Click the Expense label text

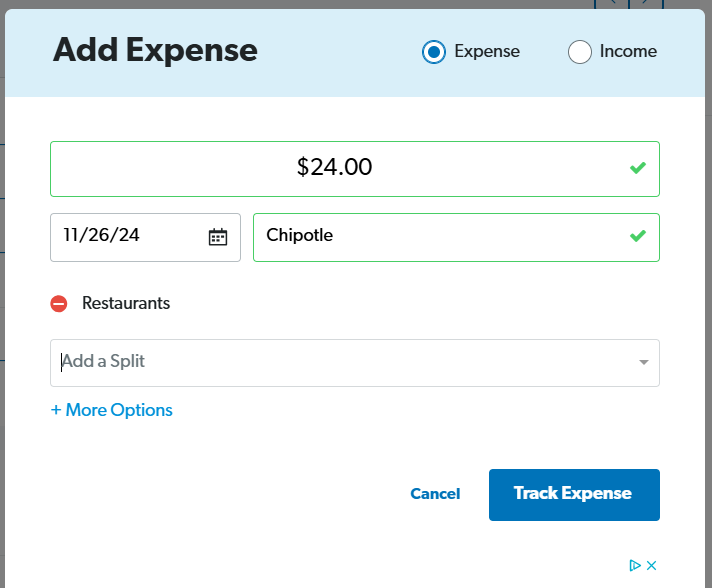487,51
